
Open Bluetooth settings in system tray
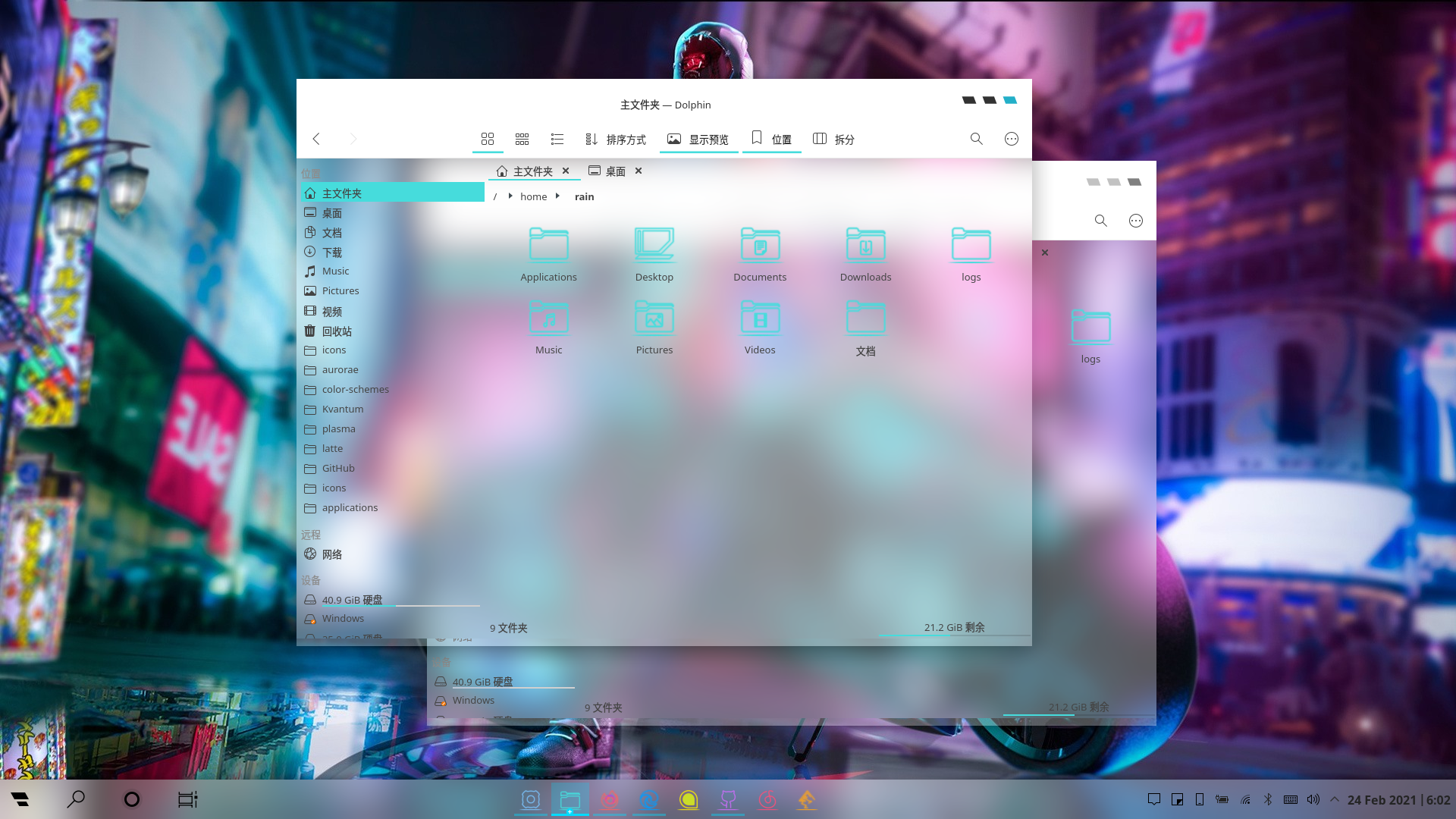point(1268,799)
